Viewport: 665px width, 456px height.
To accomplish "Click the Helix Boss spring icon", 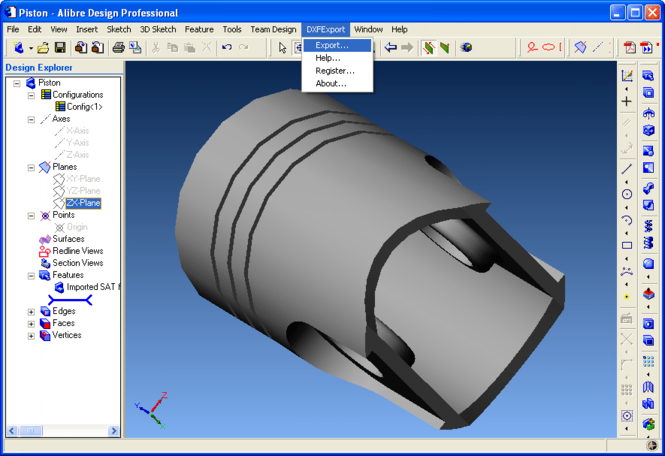I will (648, 226).
